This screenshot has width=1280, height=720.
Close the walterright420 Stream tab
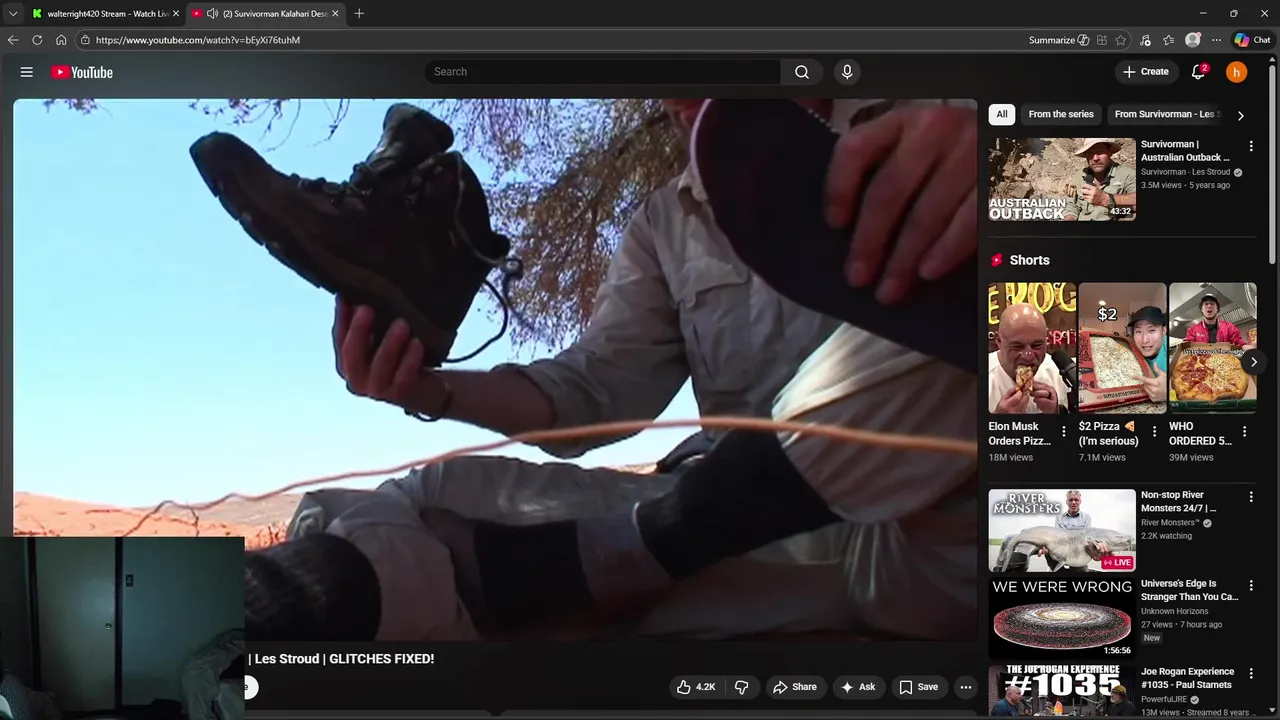(x=176, y=14)
